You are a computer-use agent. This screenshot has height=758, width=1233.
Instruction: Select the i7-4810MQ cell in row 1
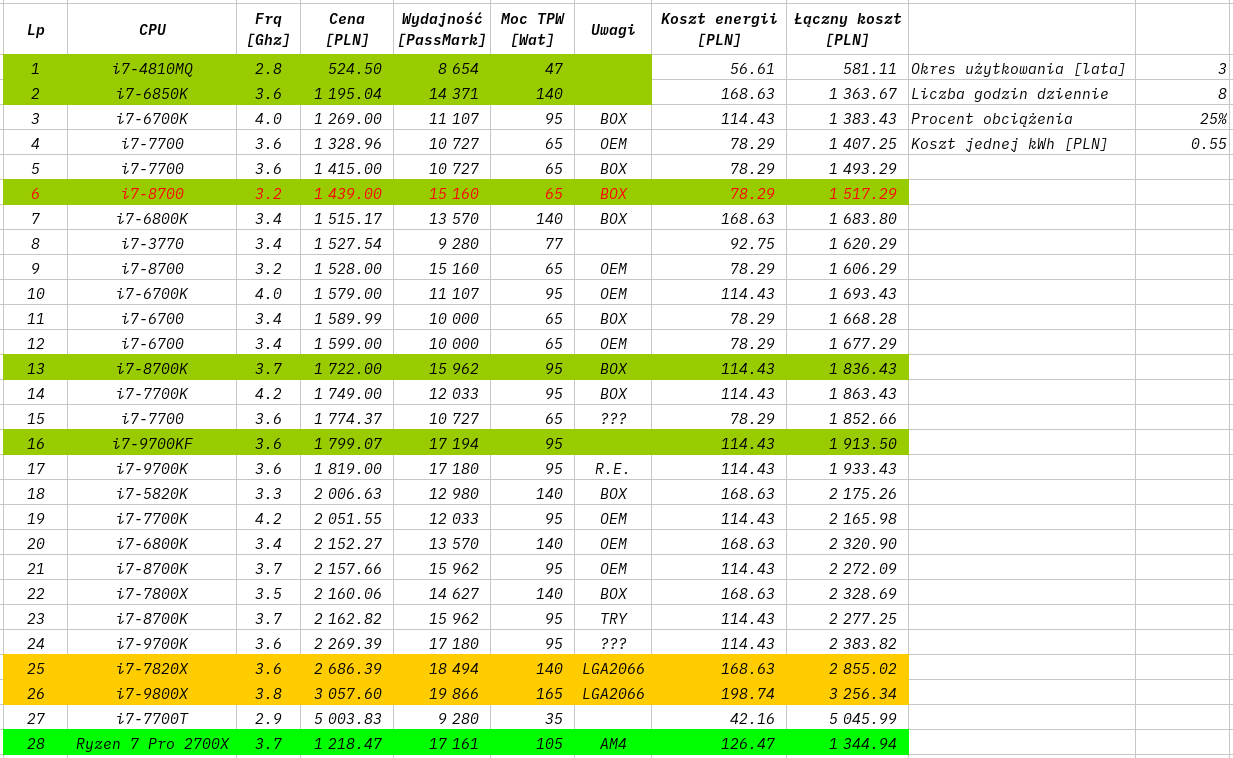click(x=150, y=68)
